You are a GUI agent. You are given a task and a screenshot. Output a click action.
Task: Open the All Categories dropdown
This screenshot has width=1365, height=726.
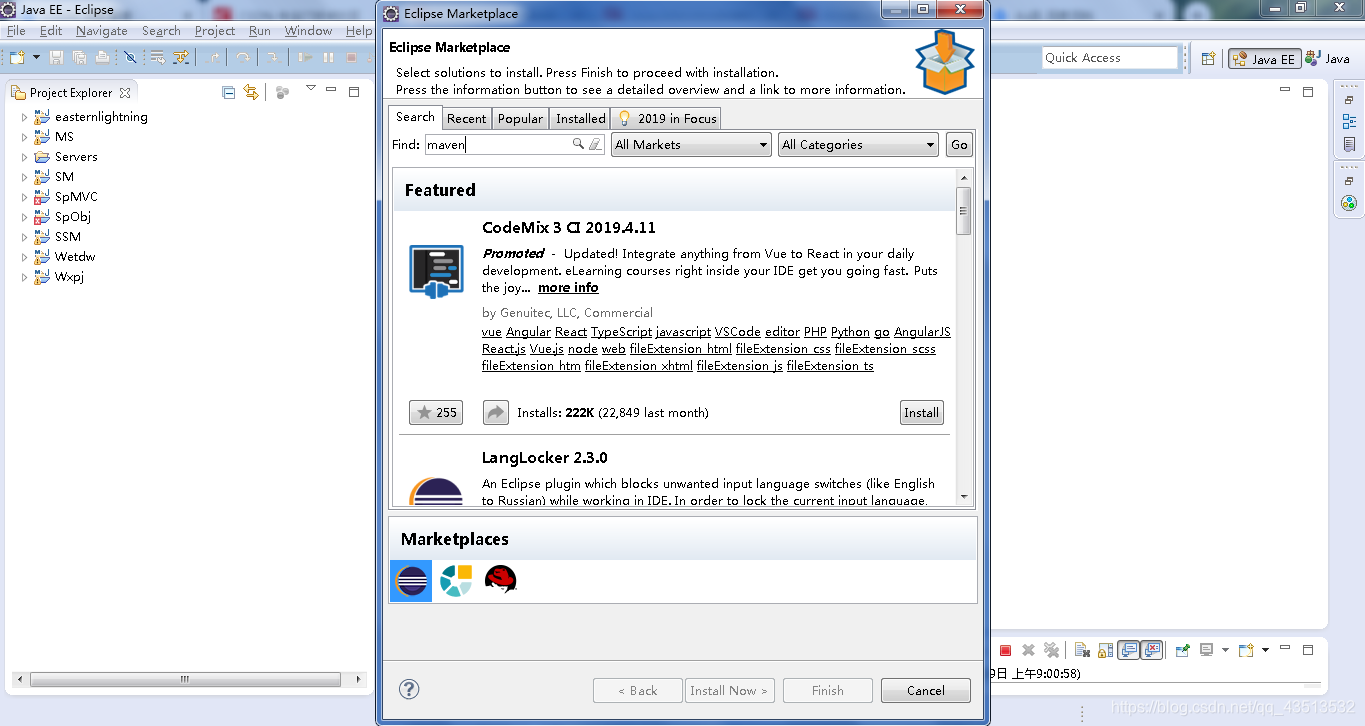click(858, 145)
